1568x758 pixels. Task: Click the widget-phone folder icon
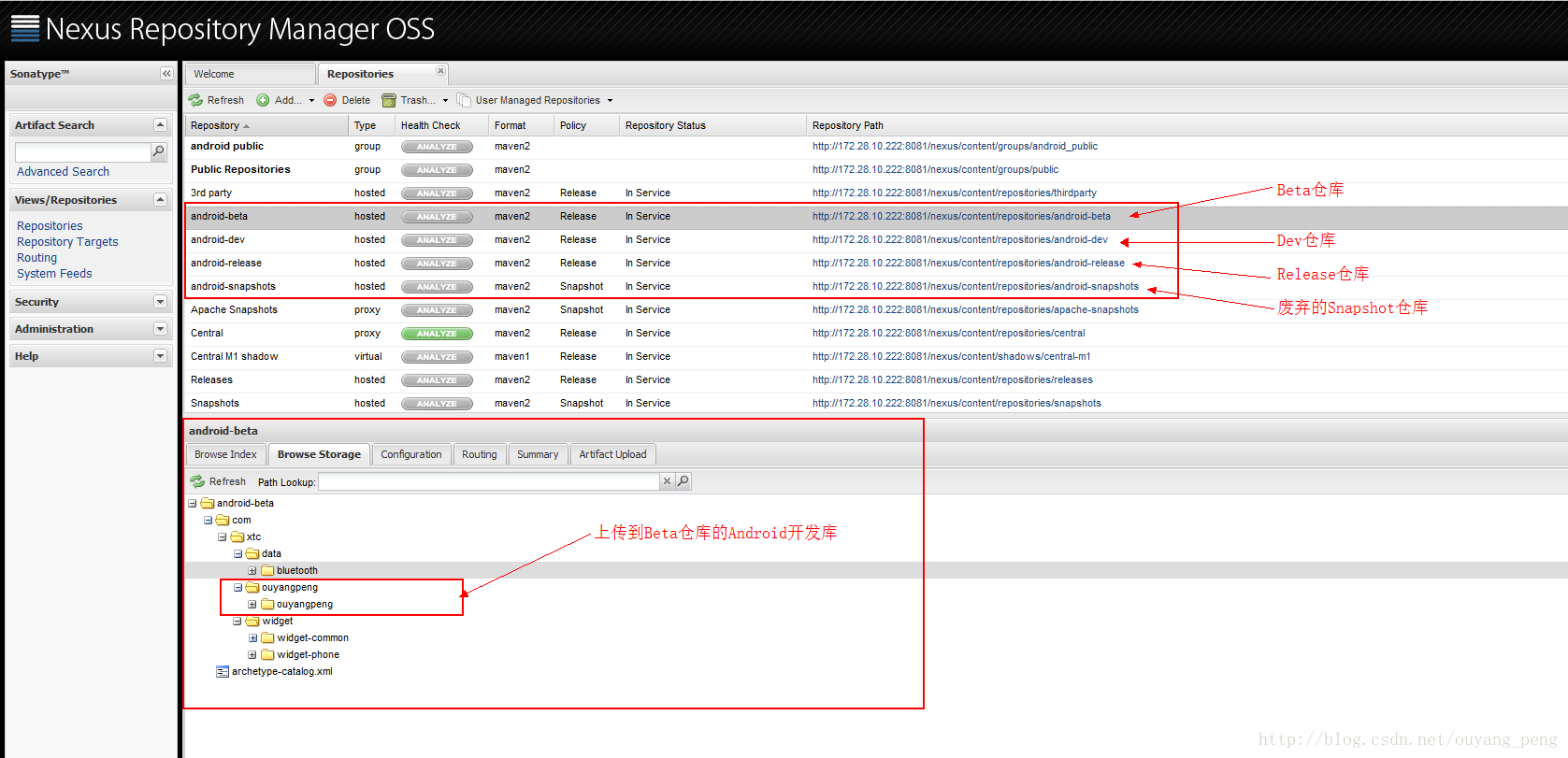pos(267,654)
